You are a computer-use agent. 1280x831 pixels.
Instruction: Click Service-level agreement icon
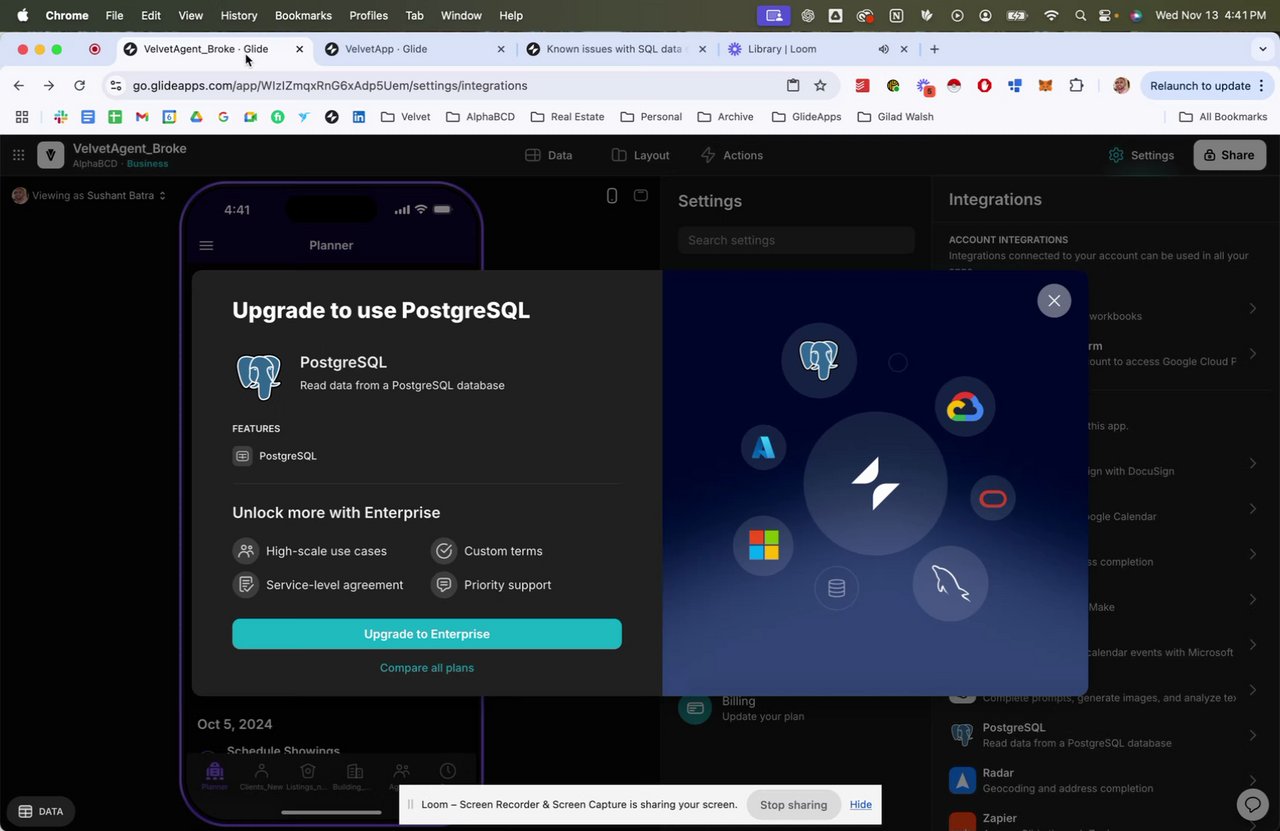[245, 585]
